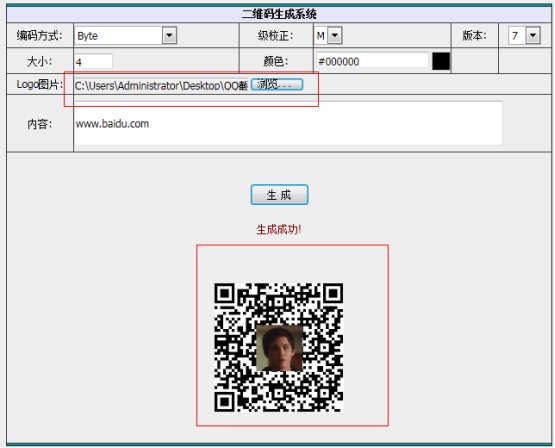The height and width of the screenshot is (448, 555).
Task: Click the 生成 generate button
Action: pos(279,195)
